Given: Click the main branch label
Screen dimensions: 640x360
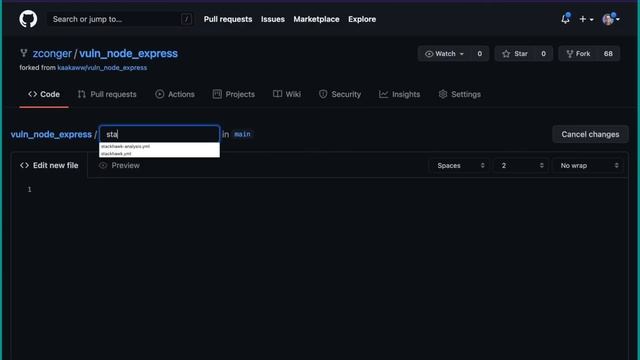Looking at the screenshot, I should [242, 134].
